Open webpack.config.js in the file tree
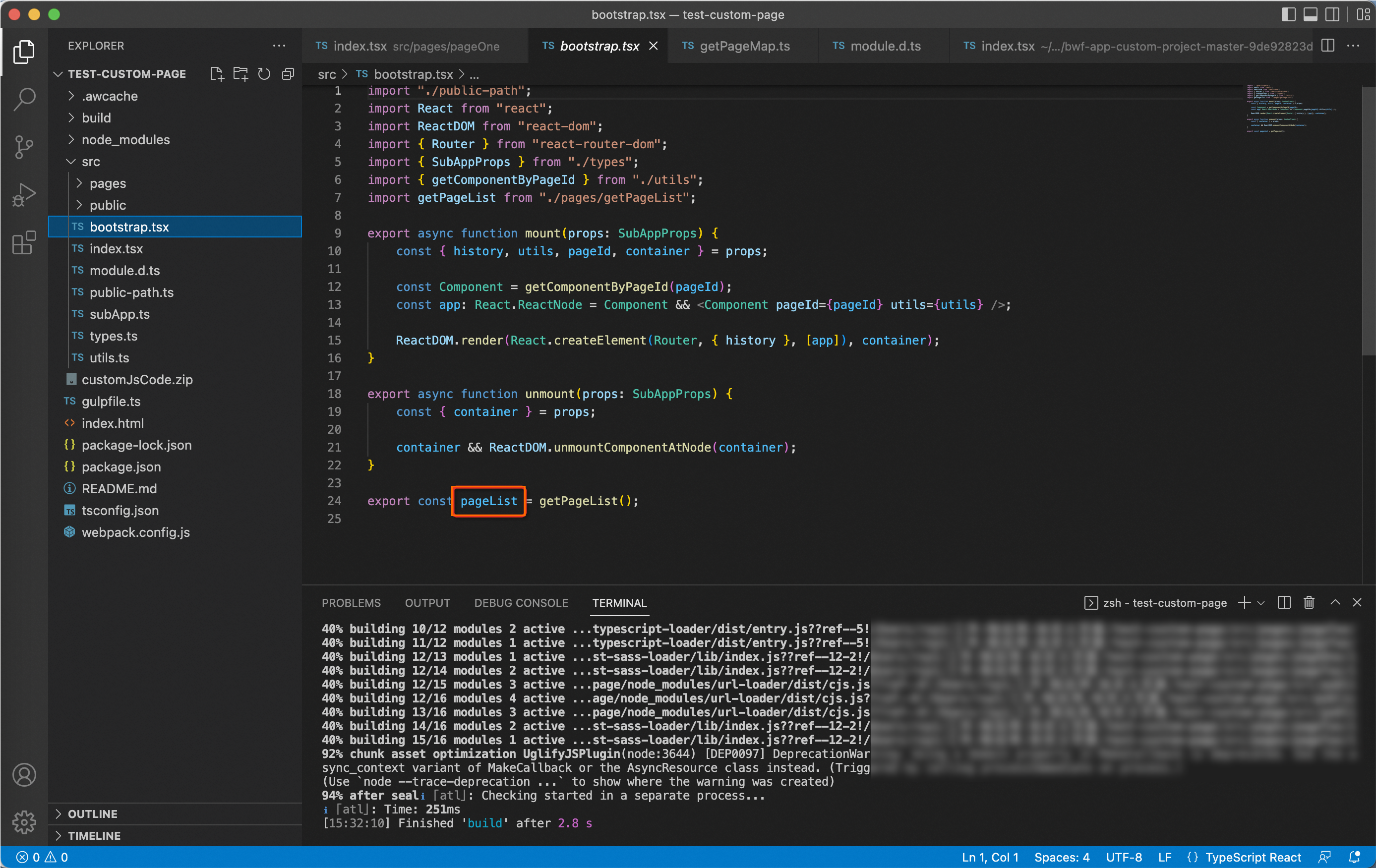 [x=175, y=531]
